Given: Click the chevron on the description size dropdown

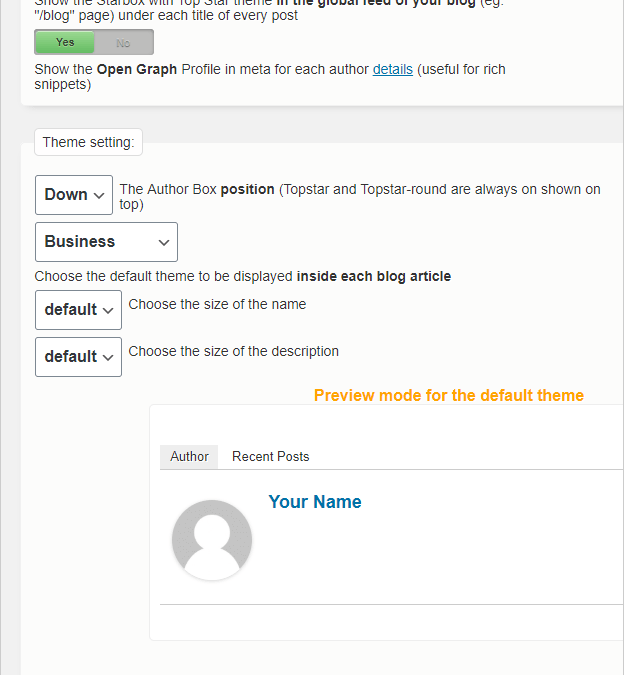Looking at the screenshot, I should (108, 357).
